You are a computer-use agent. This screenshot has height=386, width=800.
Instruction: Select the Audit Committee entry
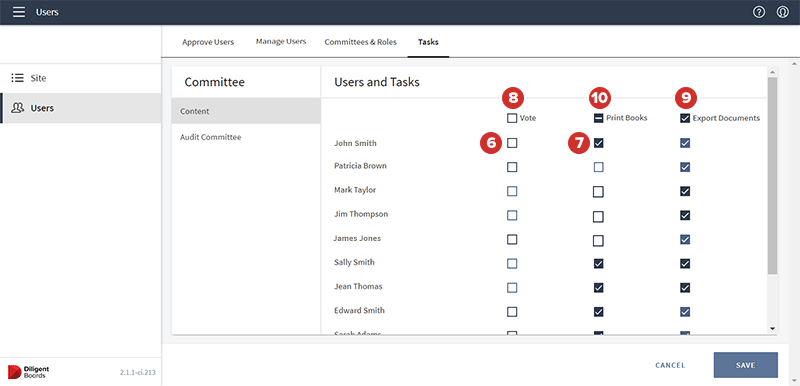pyautogui.click(x=211, y=137)
